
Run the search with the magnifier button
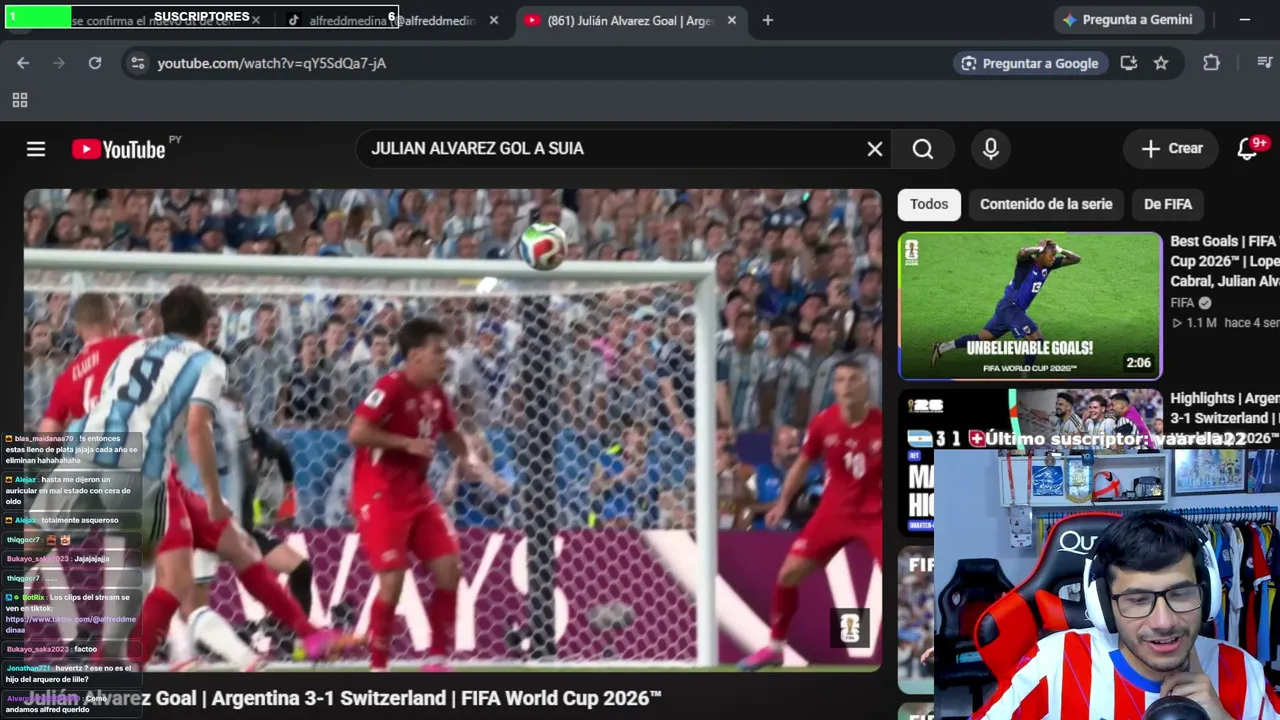(923, 149)
